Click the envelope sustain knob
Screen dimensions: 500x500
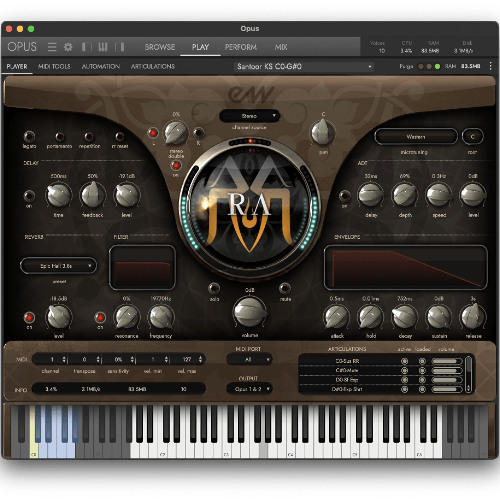(439, 316)
